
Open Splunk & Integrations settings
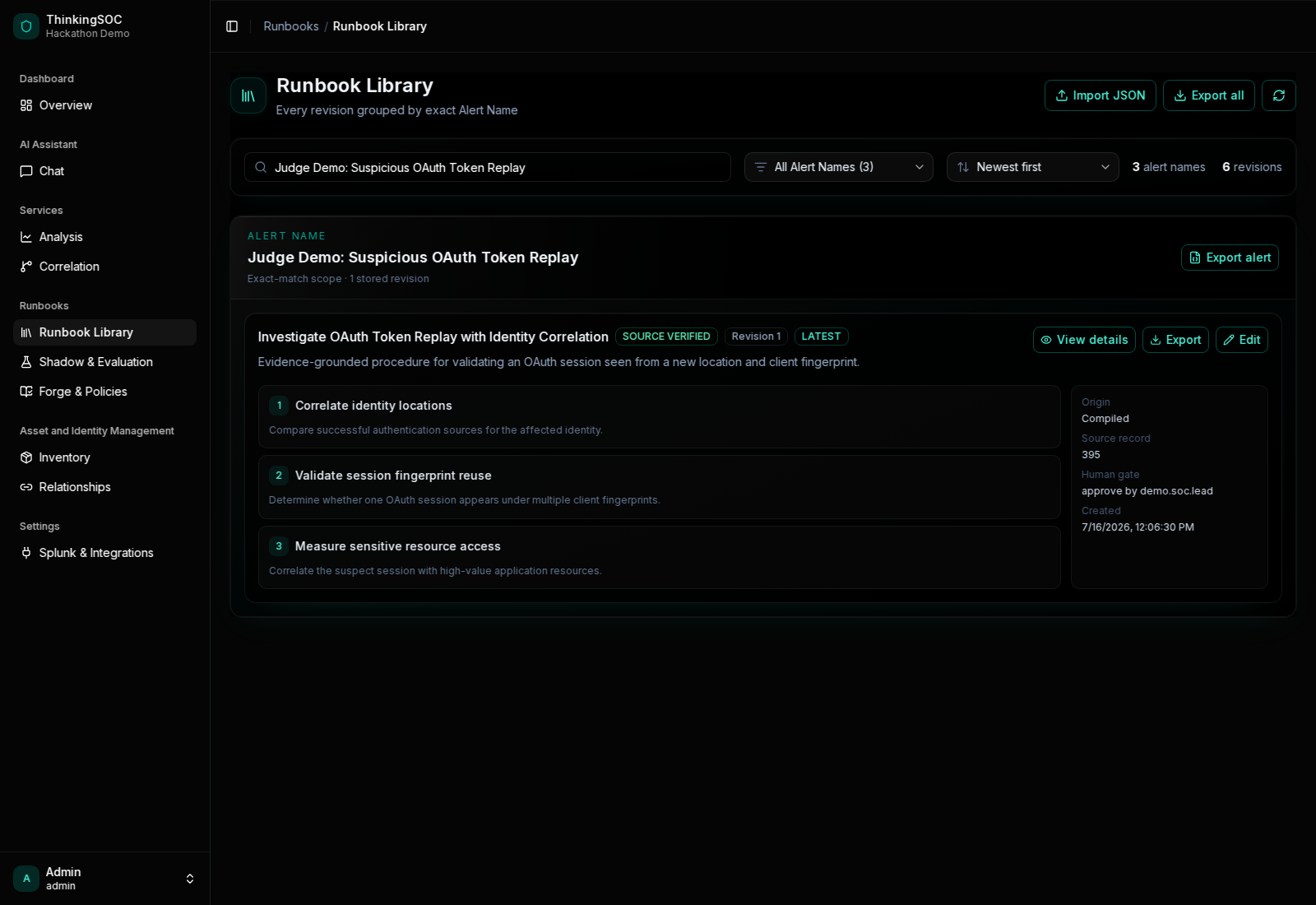coord(105,553)
